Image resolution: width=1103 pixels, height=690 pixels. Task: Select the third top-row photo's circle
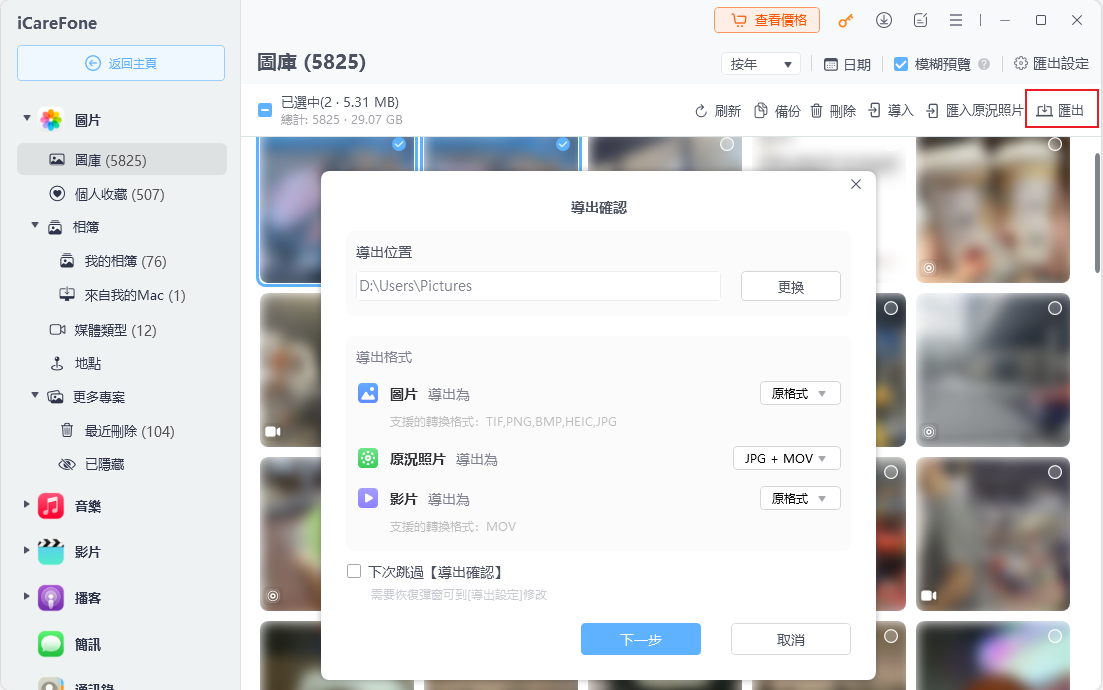click(x=727, y=144)
